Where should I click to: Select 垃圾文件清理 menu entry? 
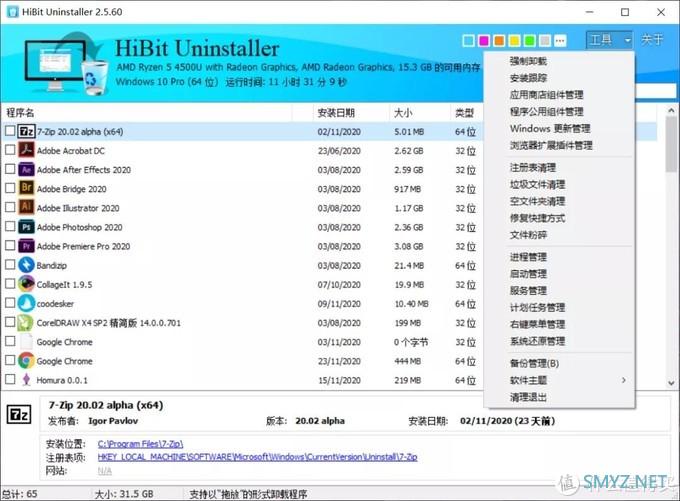pyautogui.click(x=537, y=184)
